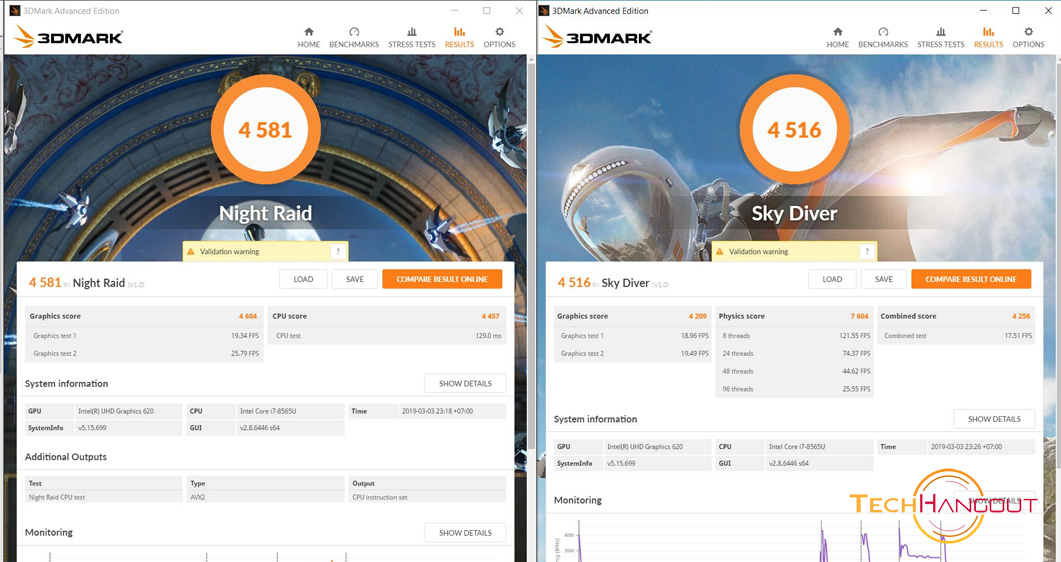
Task: Select Combined test 17.51 FPS row
Action: 955,335
